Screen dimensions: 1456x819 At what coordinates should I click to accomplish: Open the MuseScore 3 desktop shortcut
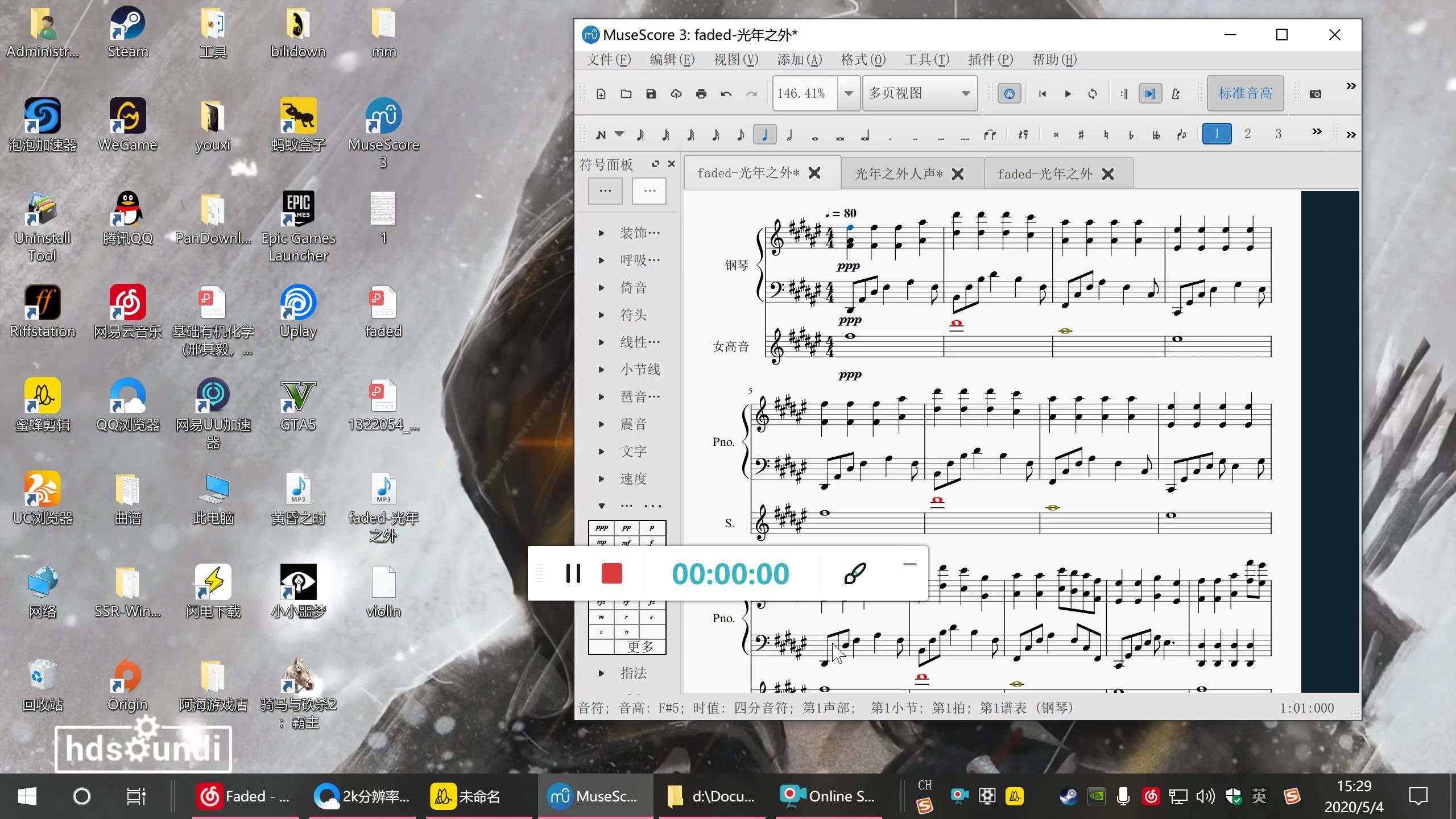coord(384,133)
